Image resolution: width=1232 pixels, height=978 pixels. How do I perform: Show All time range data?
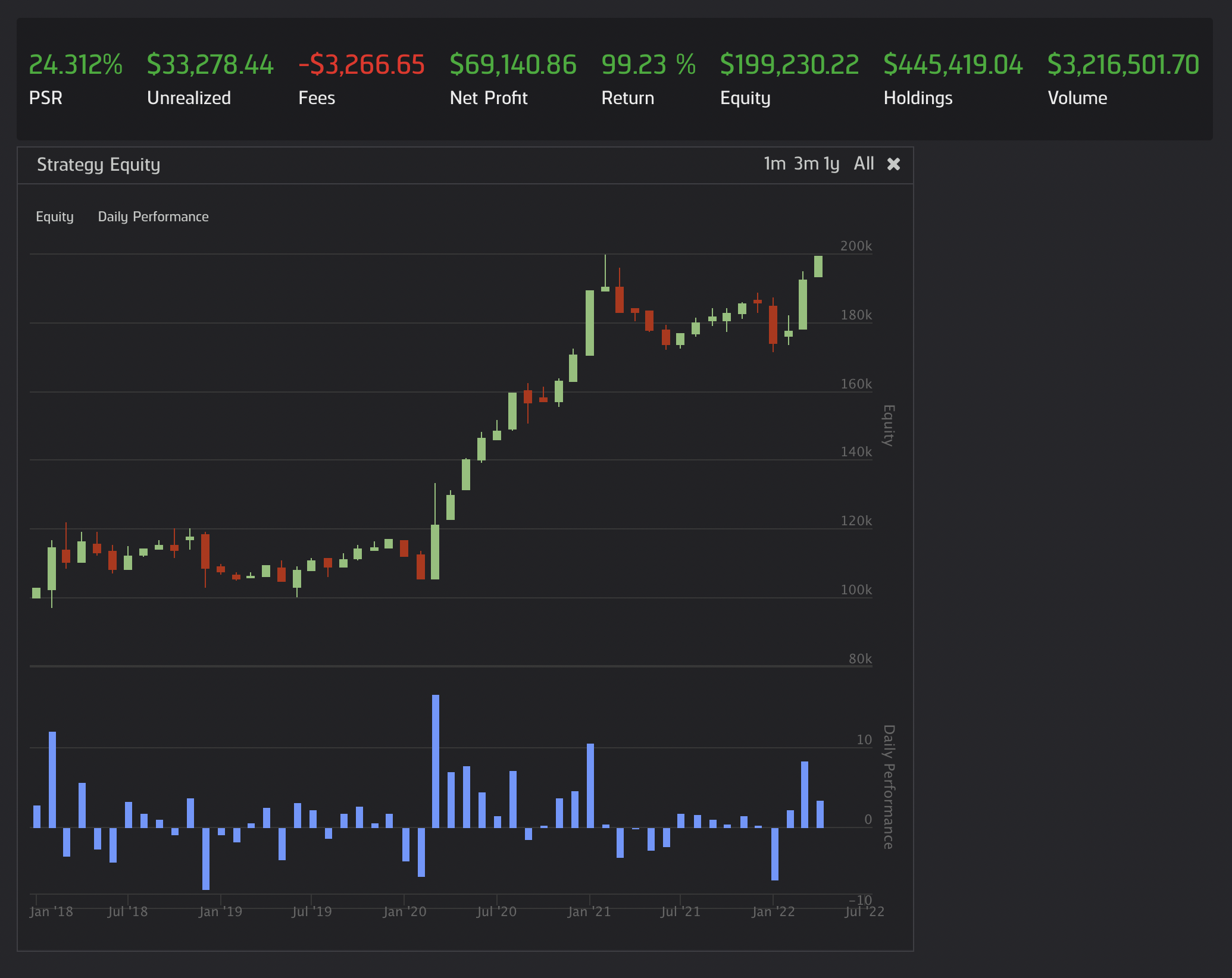pyautogui.click(x=864, y=164)
